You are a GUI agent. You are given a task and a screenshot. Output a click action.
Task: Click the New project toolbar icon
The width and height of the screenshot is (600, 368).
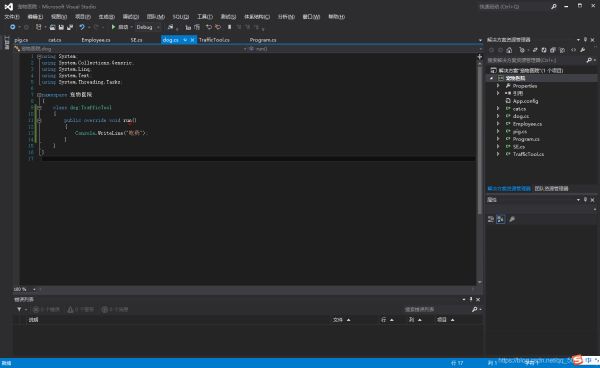pyautogui.click(x=38, y=27)
